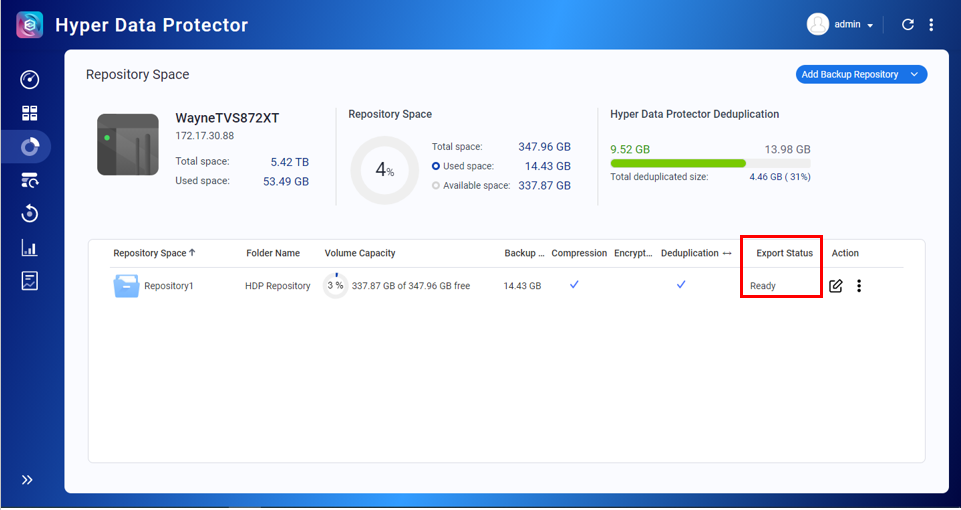Expand the Add Backup Repository dropdown arrow
The width and height of the screenshot is (961, 510).
pos(914,74)
